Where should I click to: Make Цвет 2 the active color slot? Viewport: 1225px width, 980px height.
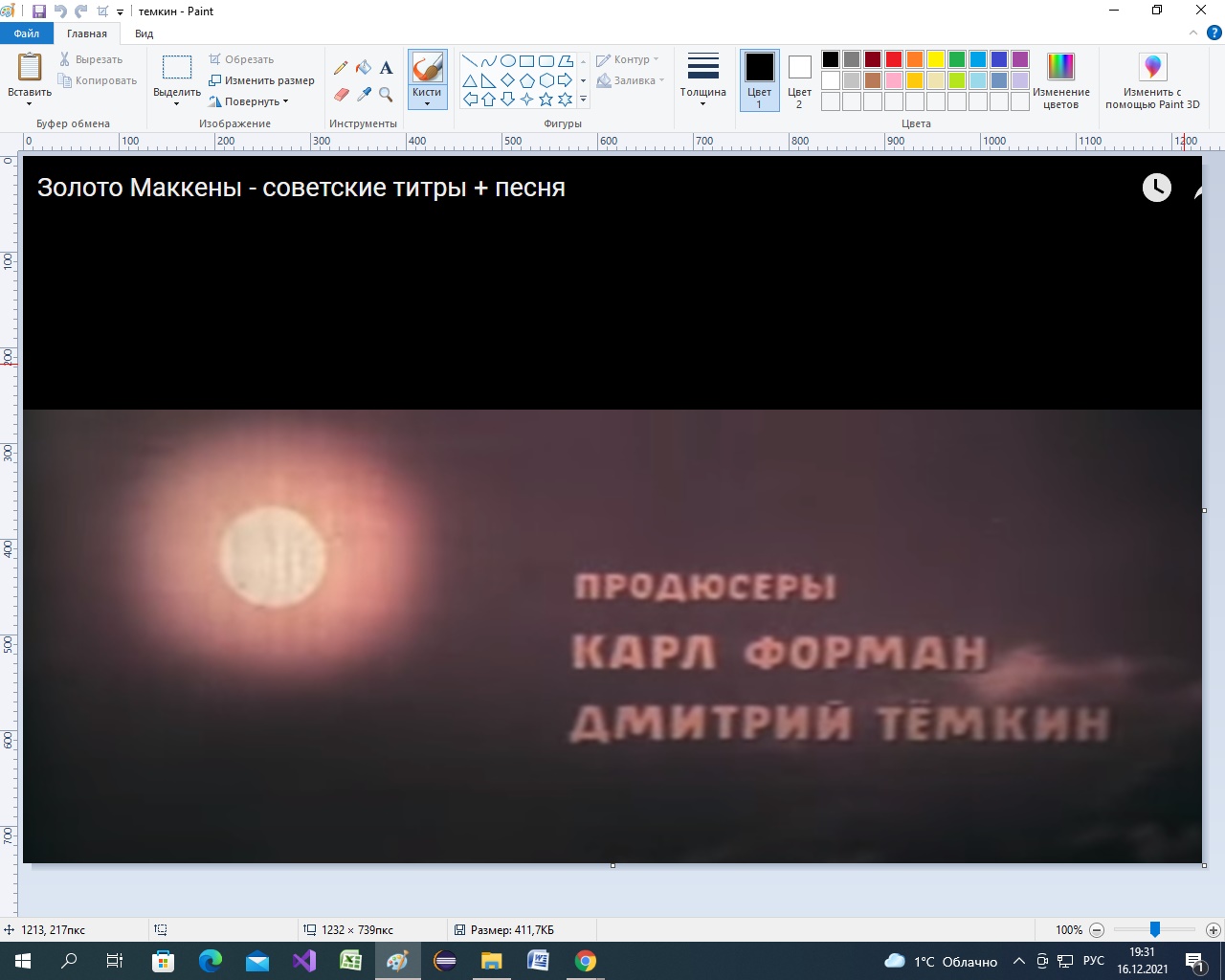click(x=799, y=80)
